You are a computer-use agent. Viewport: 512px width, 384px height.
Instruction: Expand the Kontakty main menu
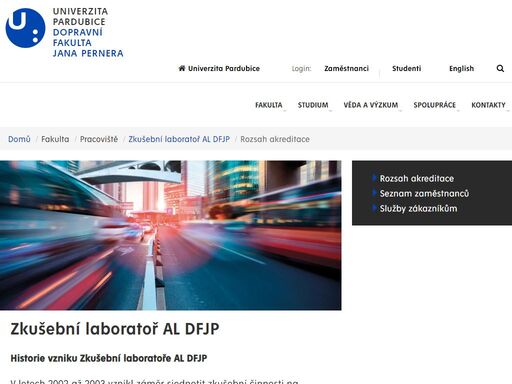pos(488,105)
